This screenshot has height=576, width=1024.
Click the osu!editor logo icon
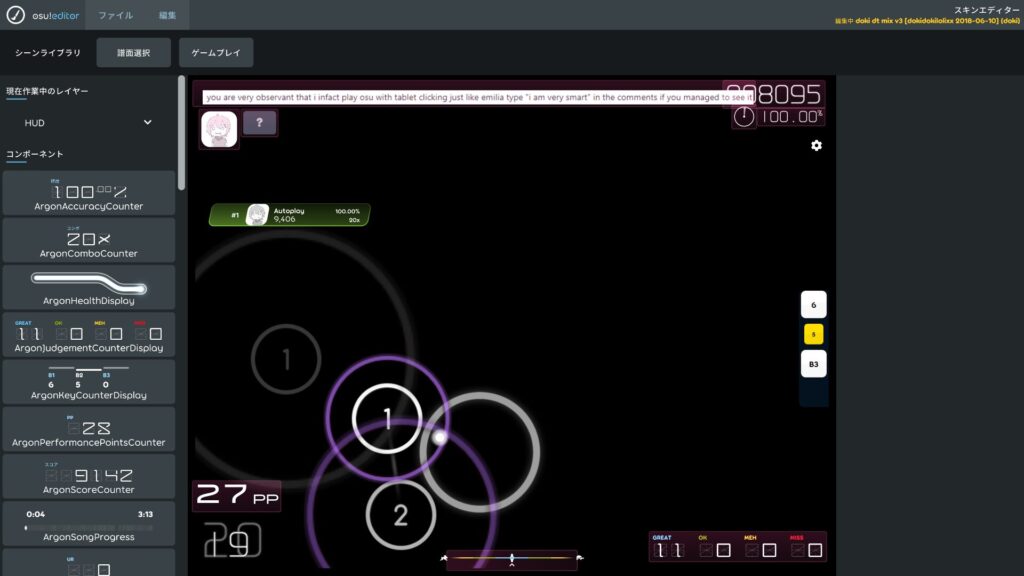[16, 15]
